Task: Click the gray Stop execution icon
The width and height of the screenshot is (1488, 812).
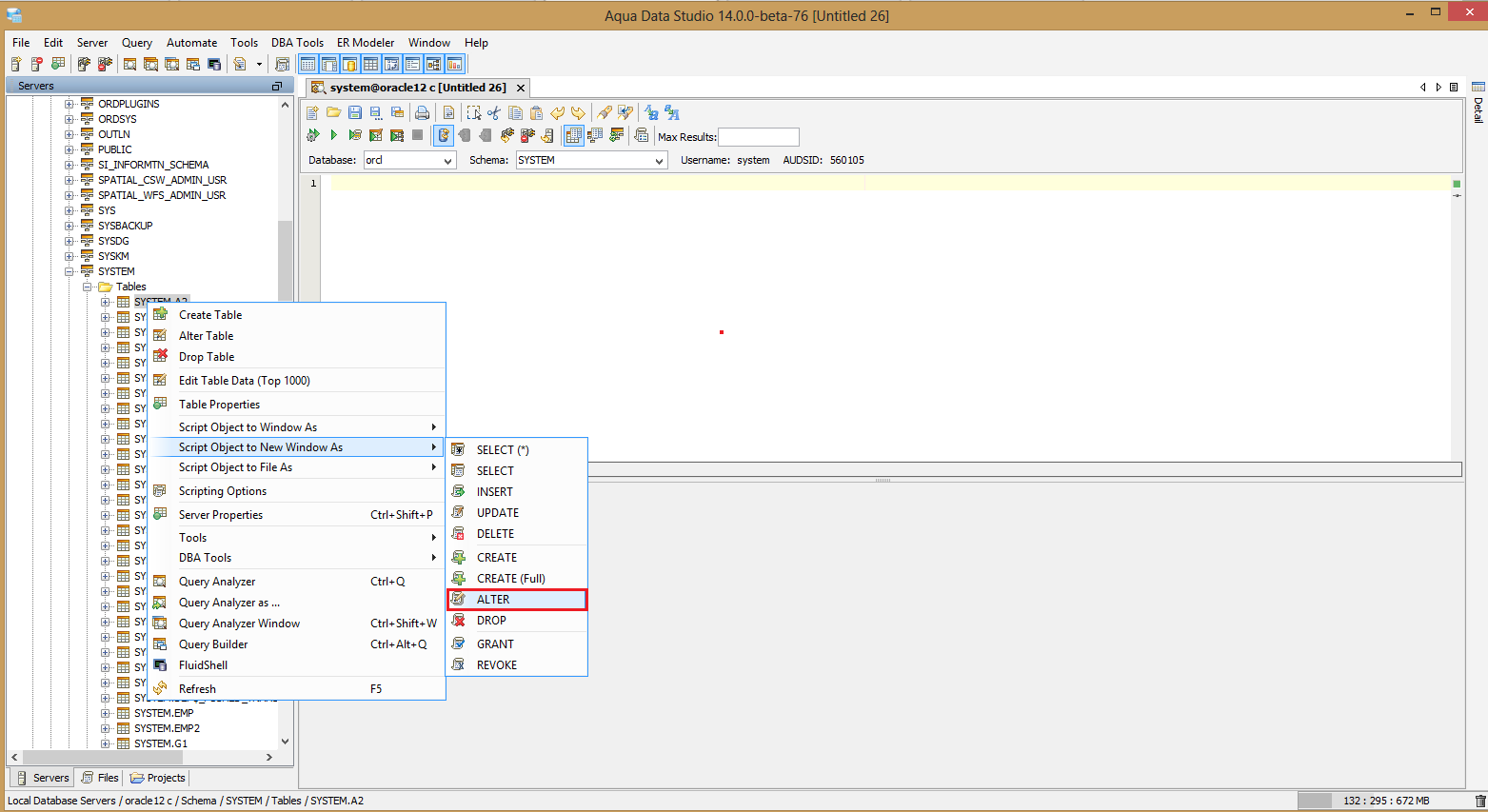Action: tap(417, 135)
